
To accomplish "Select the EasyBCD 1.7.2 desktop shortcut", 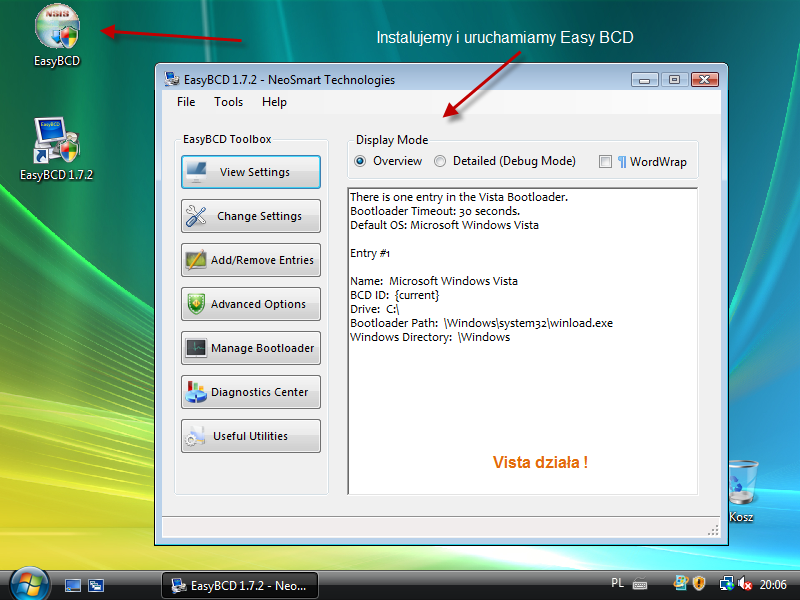I will click(x=57, y=149).
